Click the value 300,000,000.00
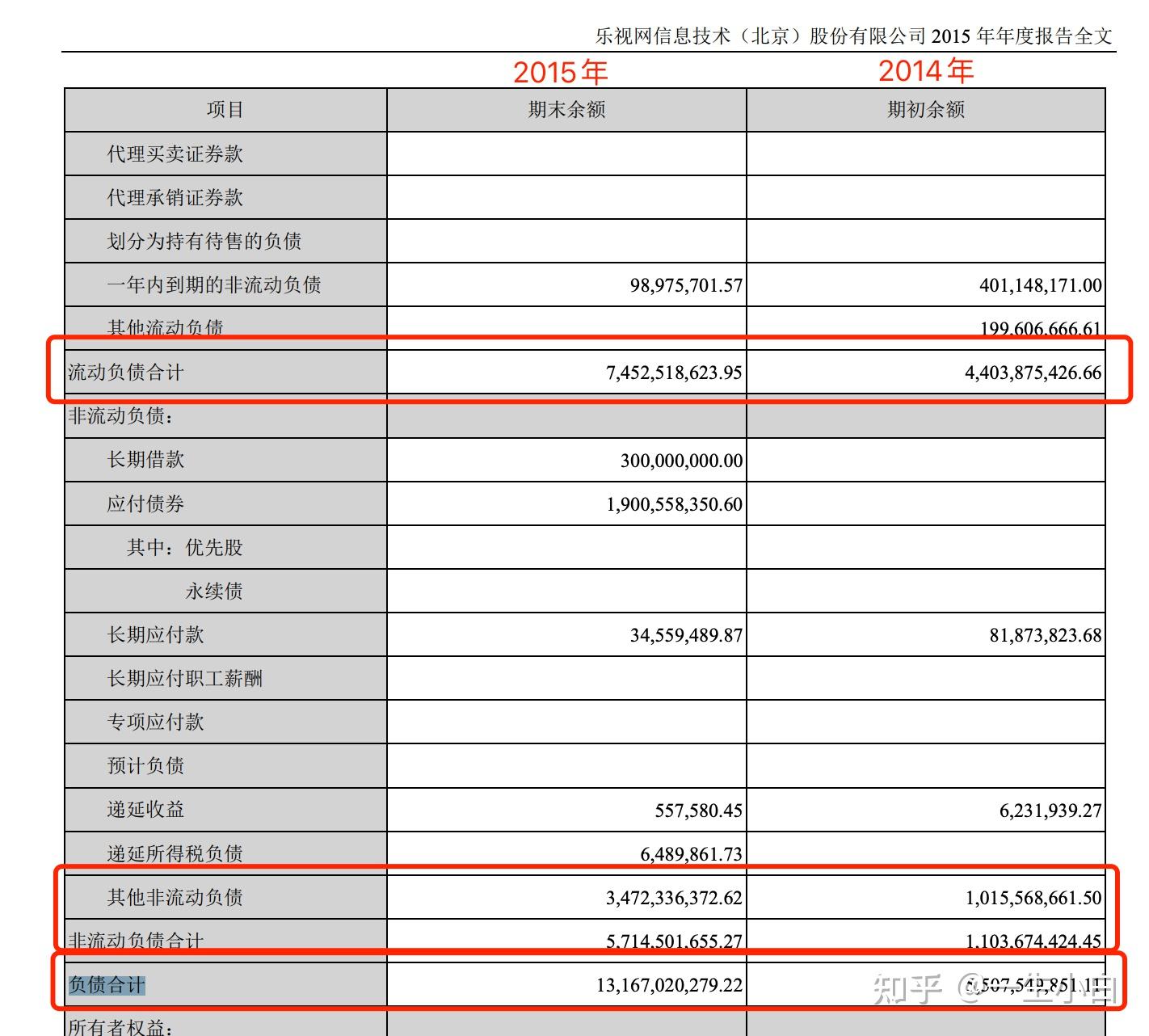 pyautogui.click(x=681, y=461)
